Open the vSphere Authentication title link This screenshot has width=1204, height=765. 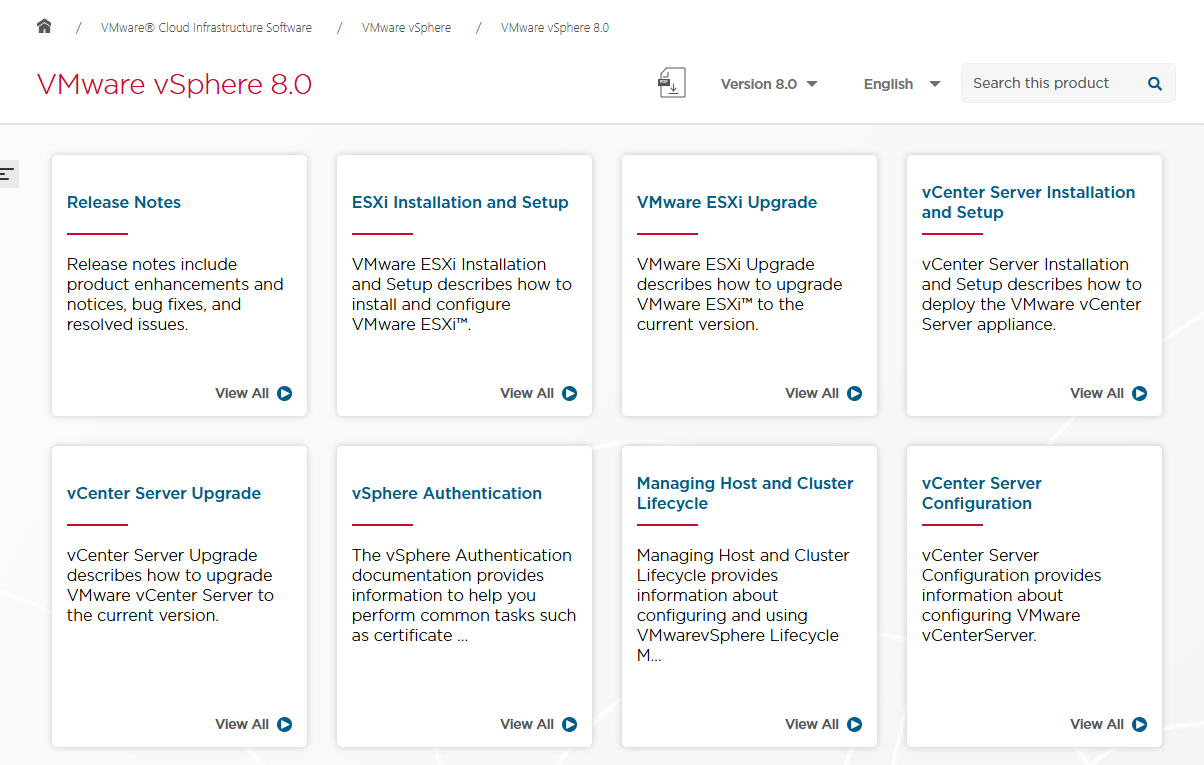click(x=447, y=493)
